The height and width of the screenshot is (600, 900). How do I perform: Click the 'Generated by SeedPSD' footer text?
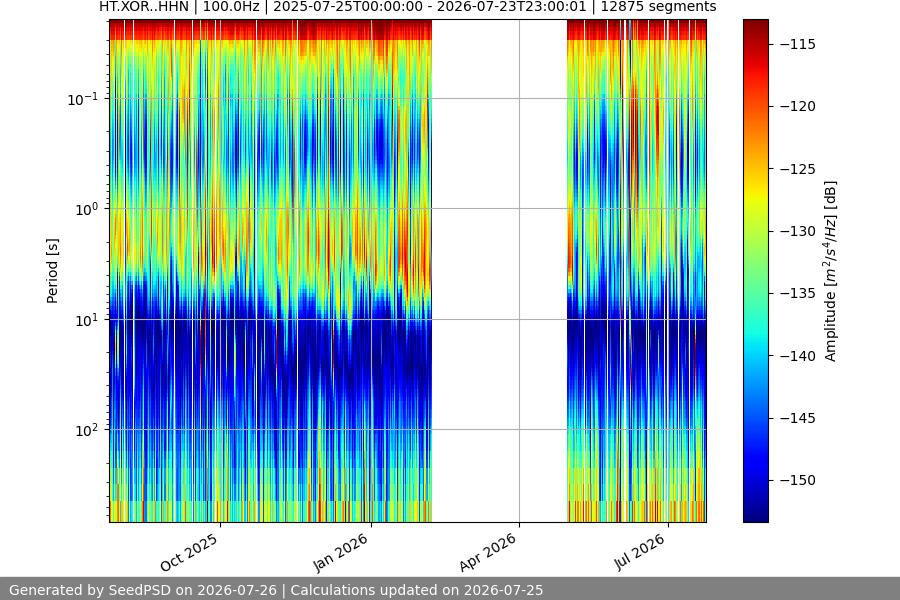click(x=276, y=590)
